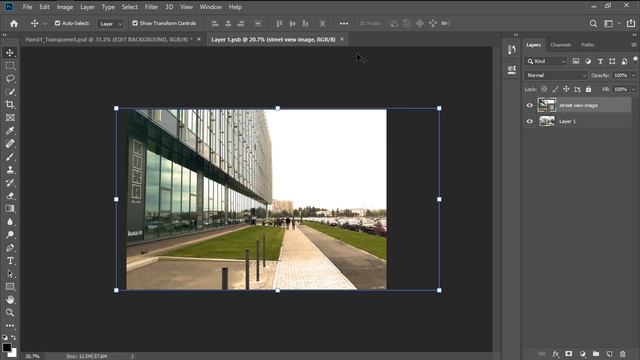Select the Crop tool

click(x=10, y=104)
